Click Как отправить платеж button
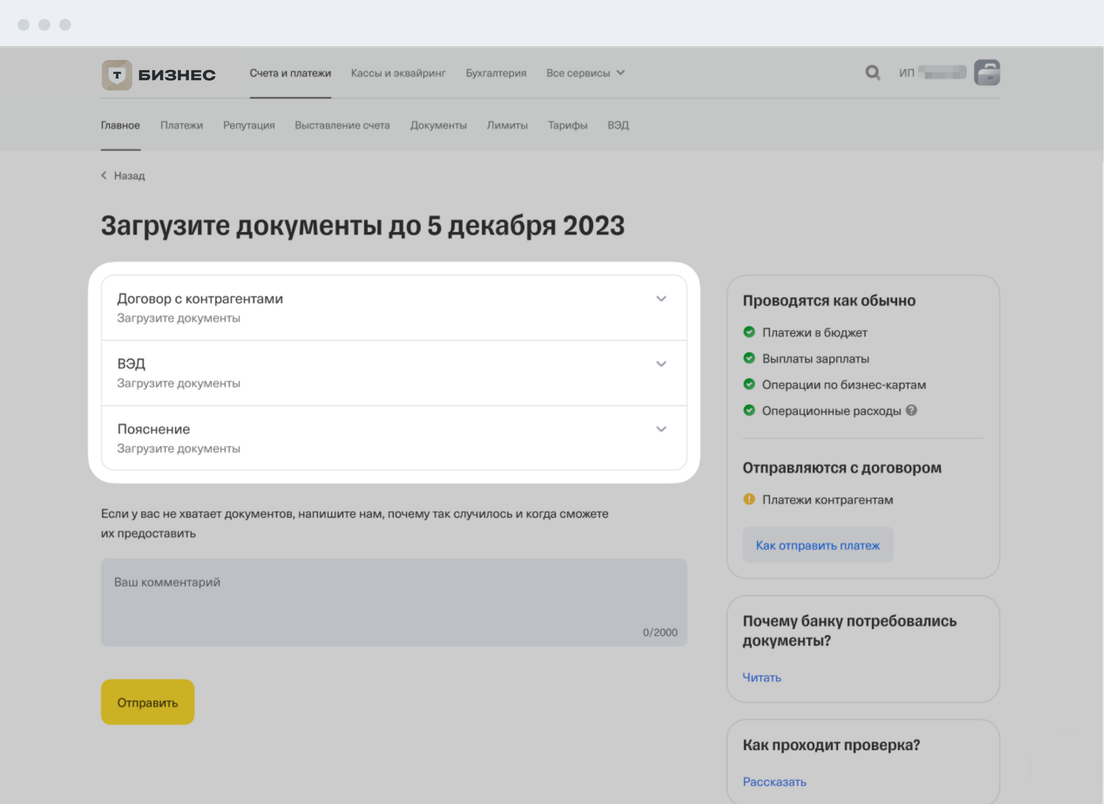The width and height of the screenshot is (1104, 804). pyautogui.click(x=817, y=545)
